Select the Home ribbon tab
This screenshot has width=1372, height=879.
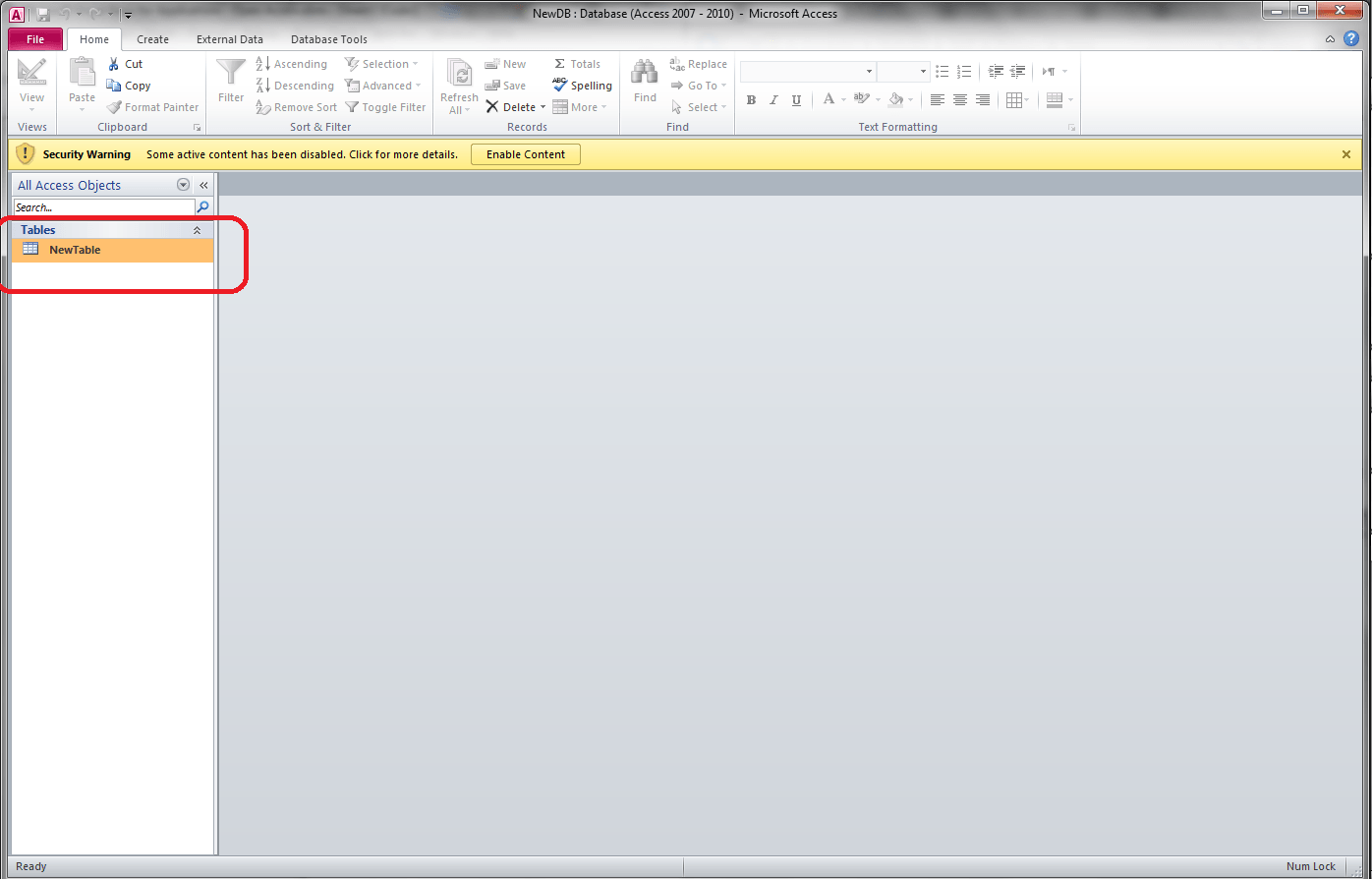point(94,39)
